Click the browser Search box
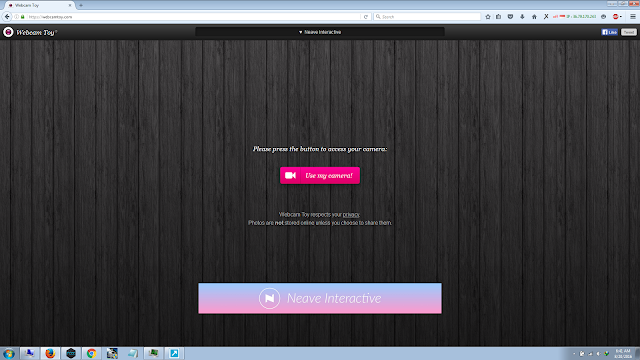 pos(427,17)
